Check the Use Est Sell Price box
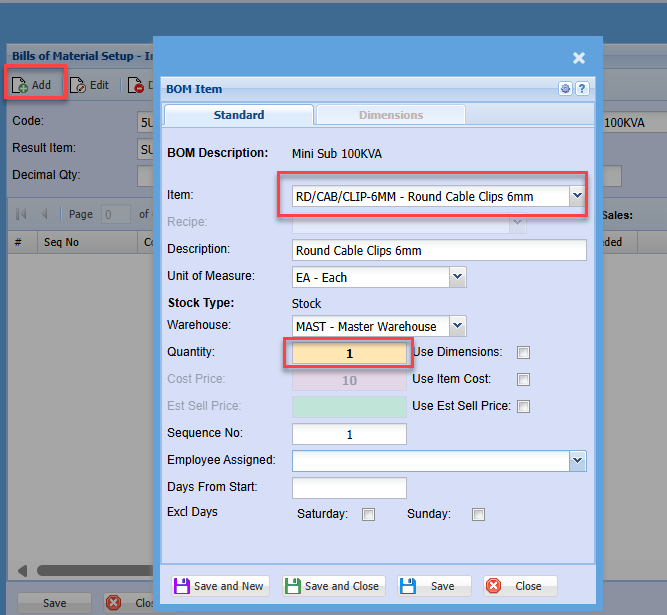The width and height of the screenshot is (667, 615). coord(523,407)
